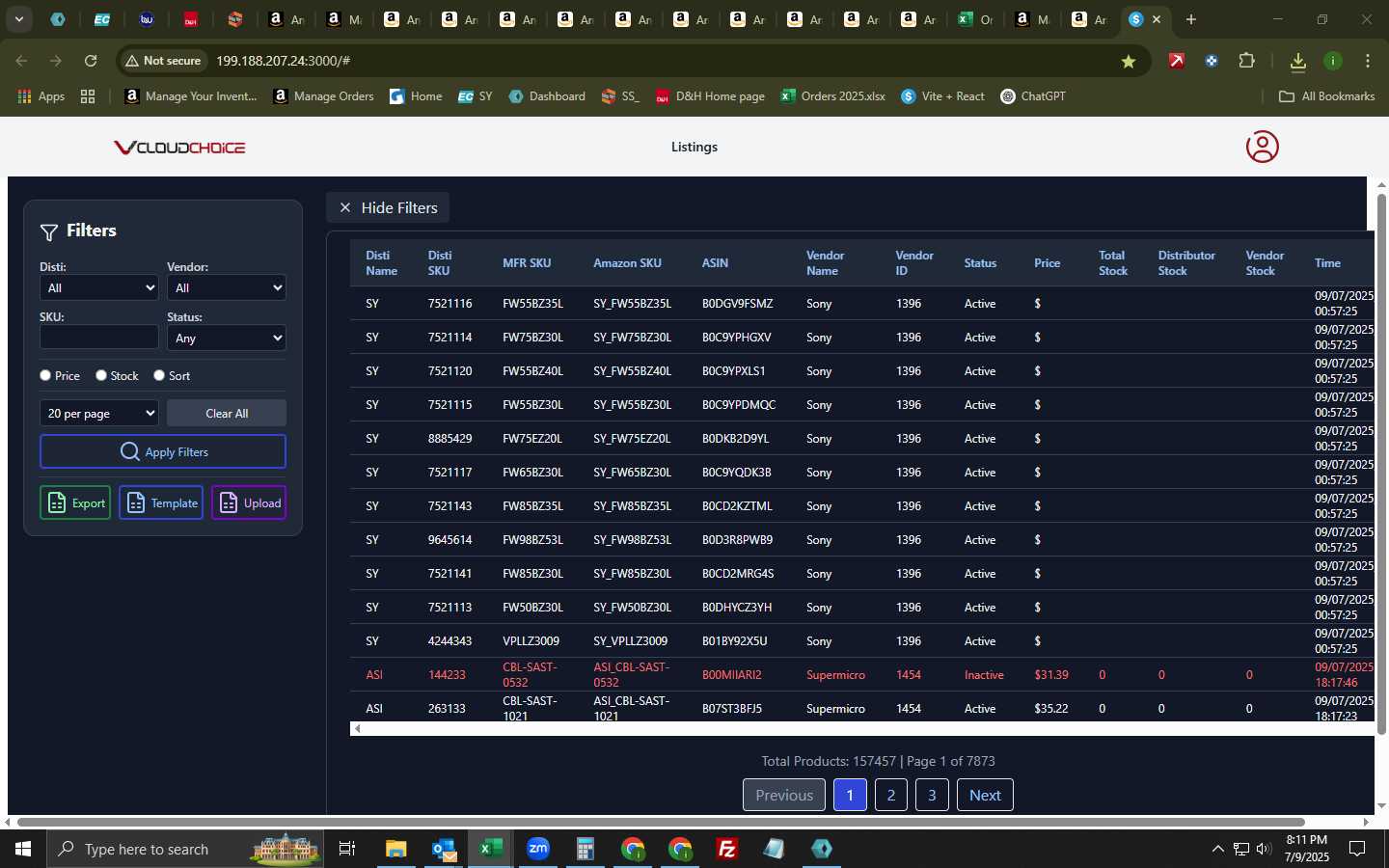Click Clear All button
1389x868 pixels.
click(x=227, y=413)
